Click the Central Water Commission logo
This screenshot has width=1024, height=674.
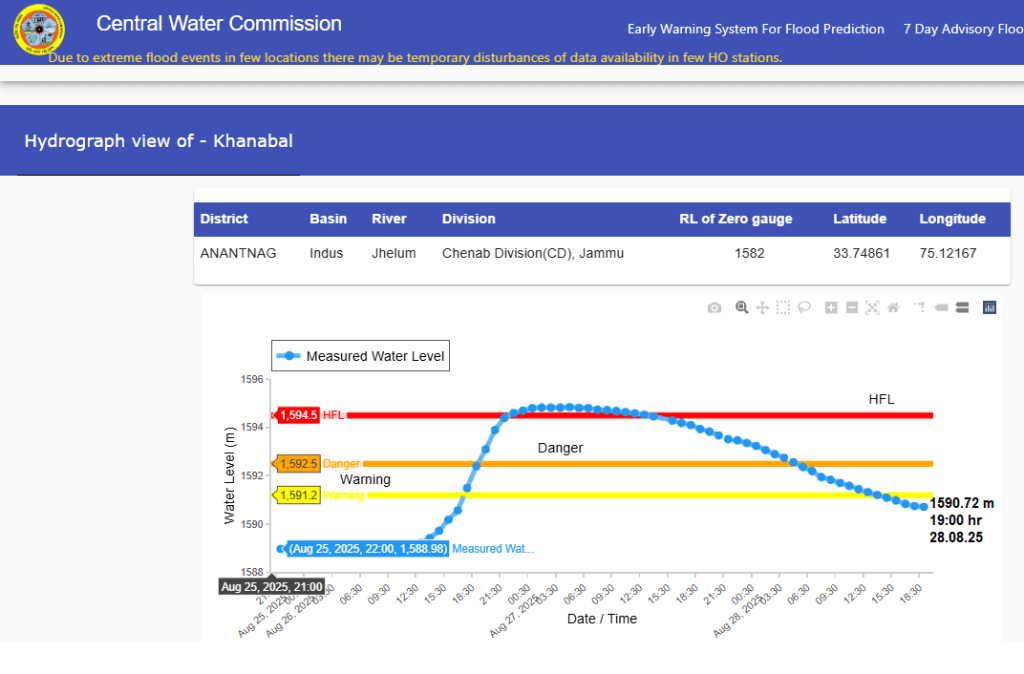click(x=38, y=30)
